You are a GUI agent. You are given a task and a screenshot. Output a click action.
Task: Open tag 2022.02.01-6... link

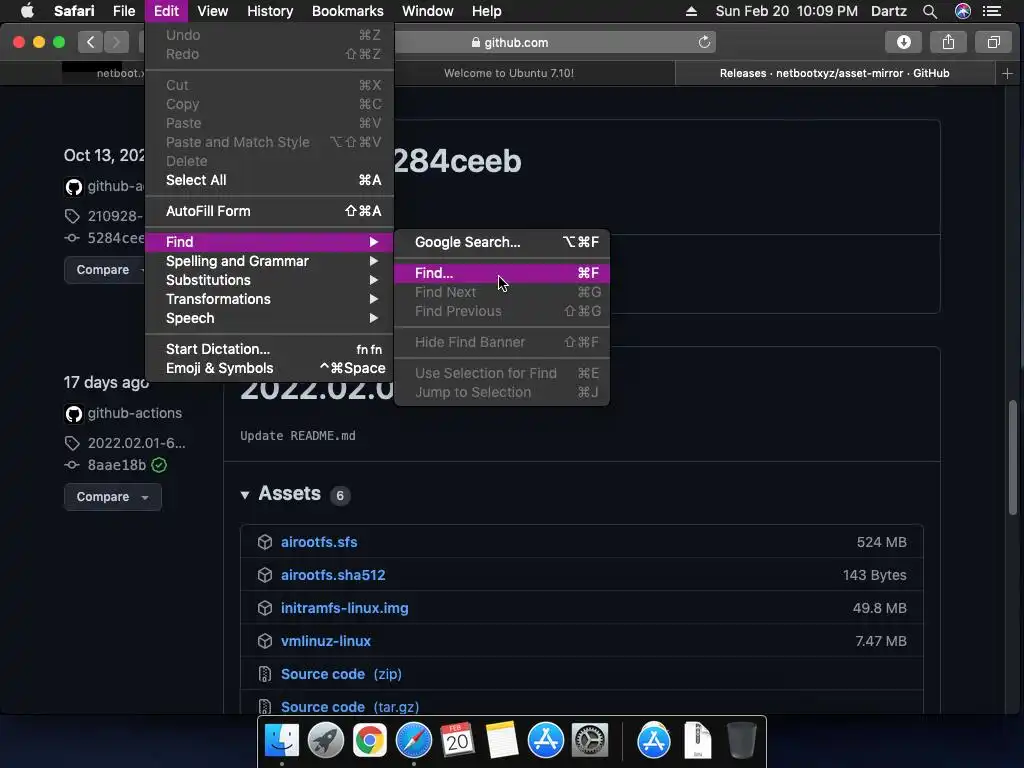pyautogui.click(x=136, y=443)
